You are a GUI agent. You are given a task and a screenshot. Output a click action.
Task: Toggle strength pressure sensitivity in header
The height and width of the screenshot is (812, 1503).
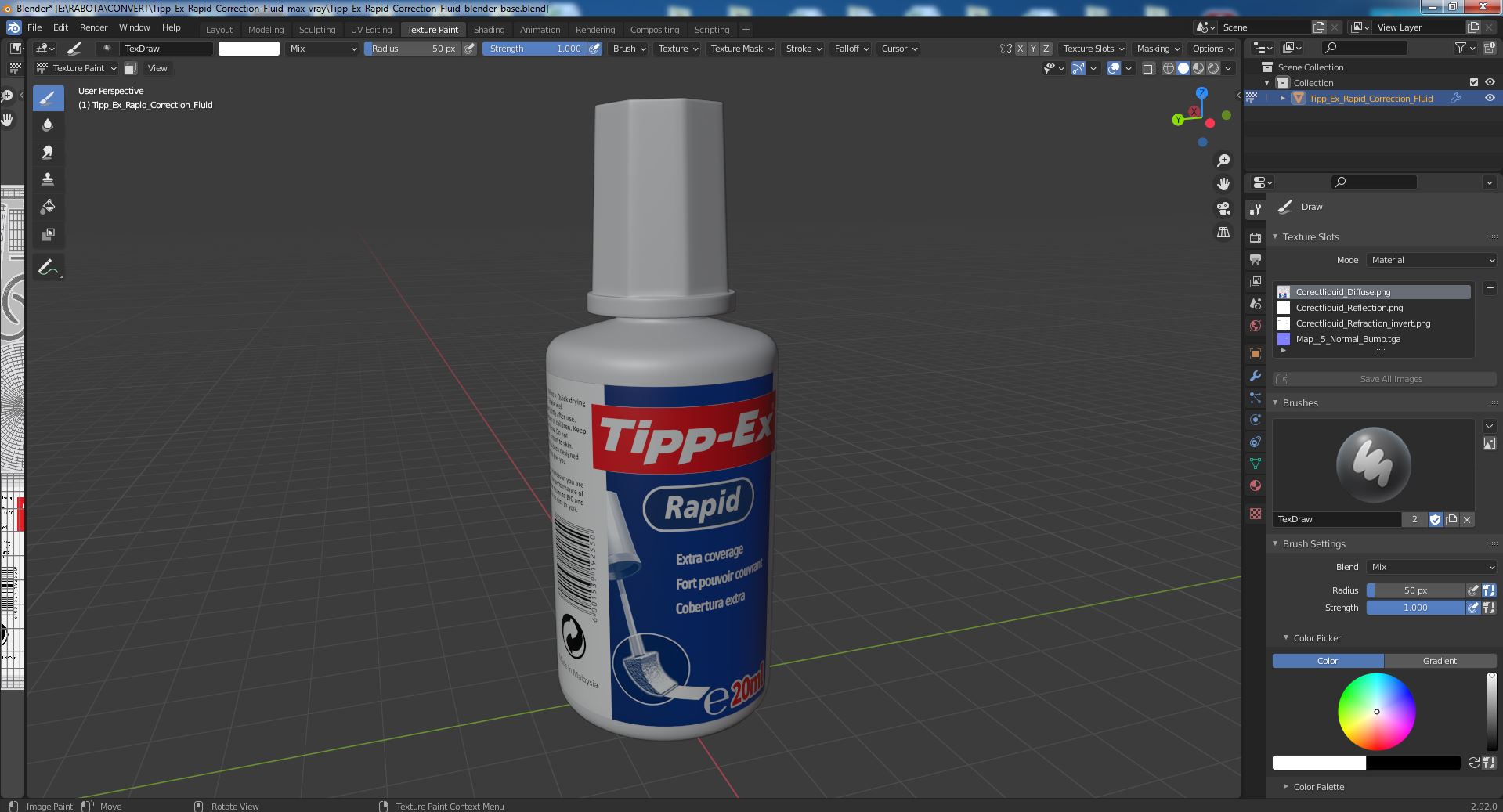[x=595, y=49]
